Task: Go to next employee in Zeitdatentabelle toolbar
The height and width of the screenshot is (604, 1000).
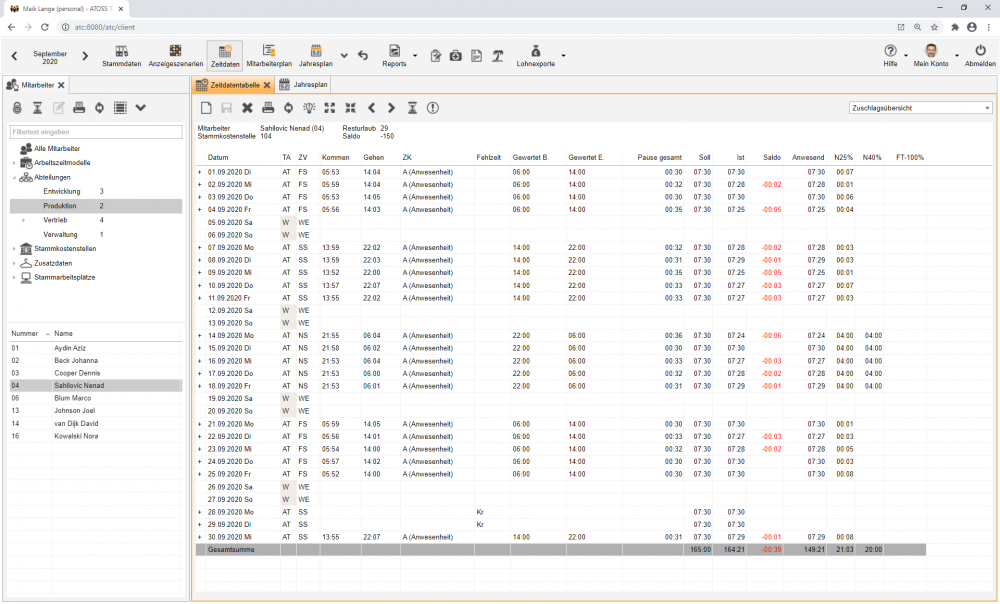Action: tap(392, 108)
